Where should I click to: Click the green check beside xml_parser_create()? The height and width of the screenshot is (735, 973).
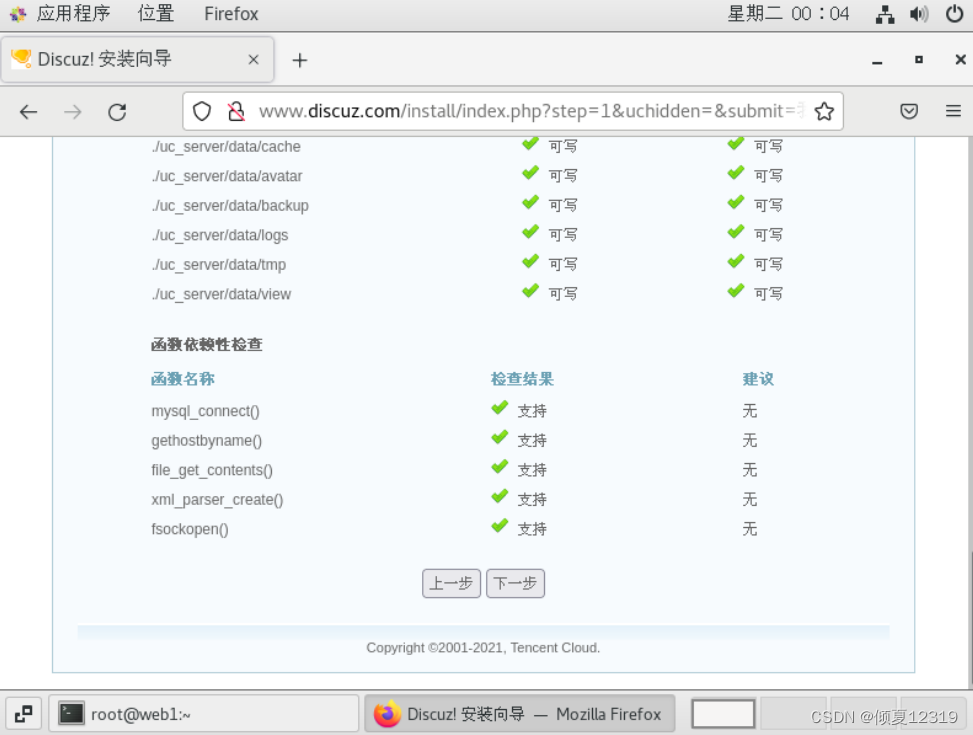500,497
